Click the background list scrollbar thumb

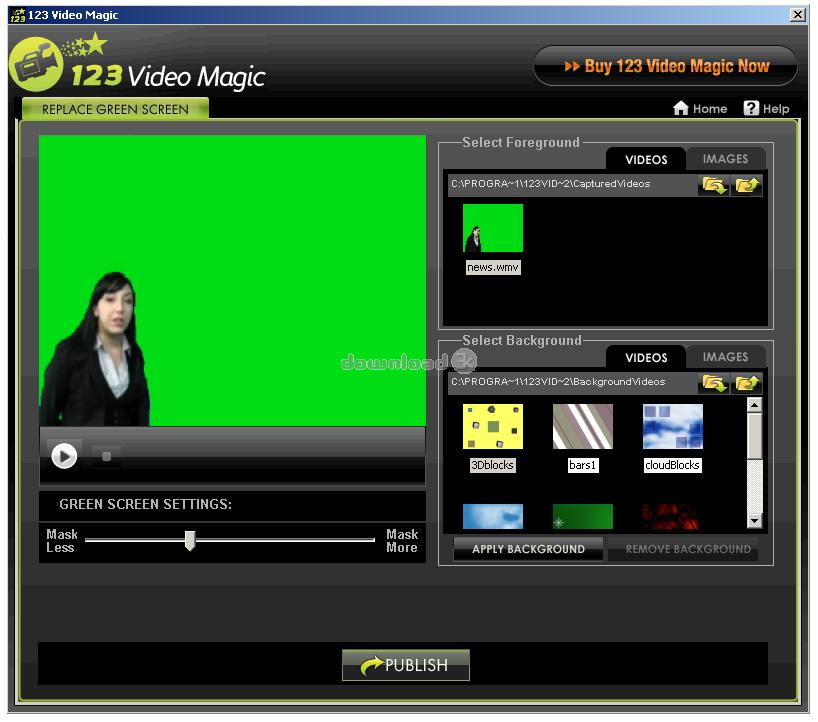pos(754,437)
